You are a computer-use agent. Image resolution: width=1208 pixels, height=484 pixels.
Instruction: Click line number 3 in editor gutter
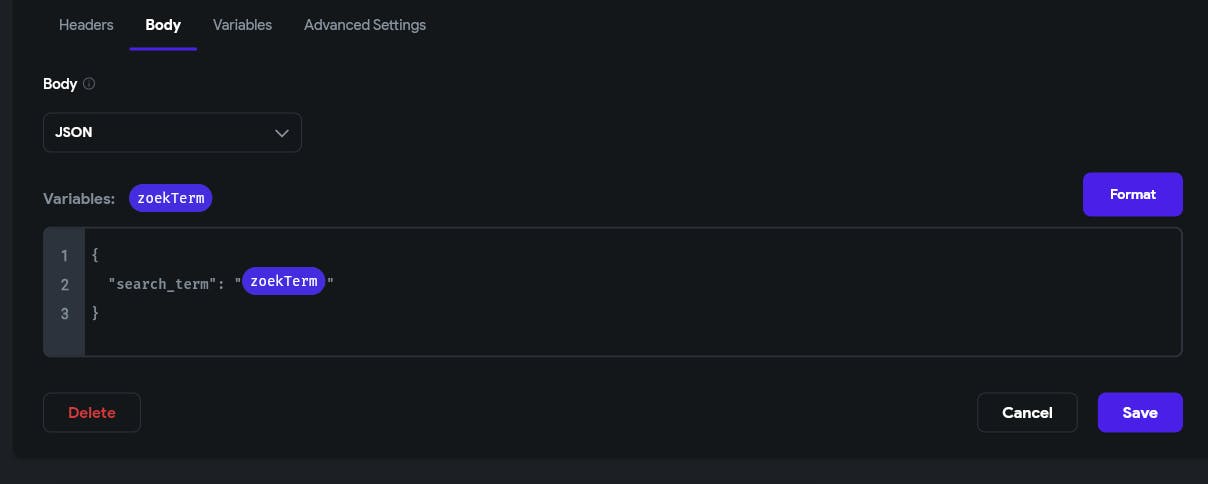pos(65,314)
